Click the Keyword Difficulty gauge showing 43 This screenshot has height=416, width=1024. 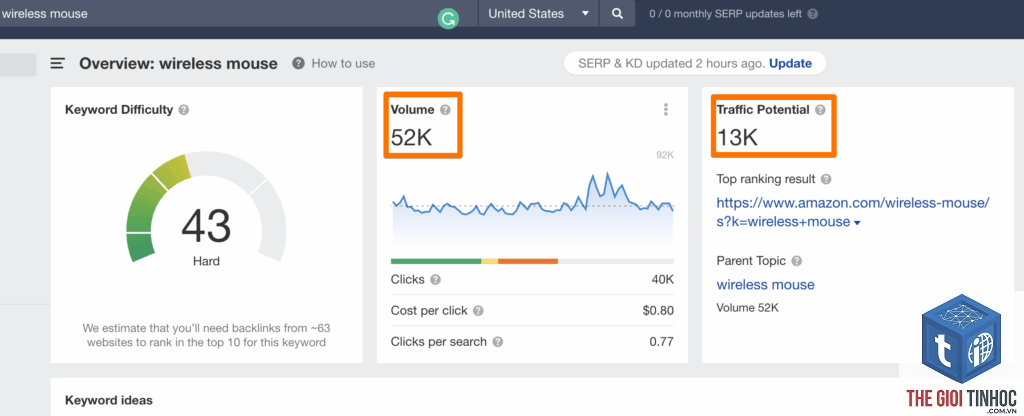(206, 209)
